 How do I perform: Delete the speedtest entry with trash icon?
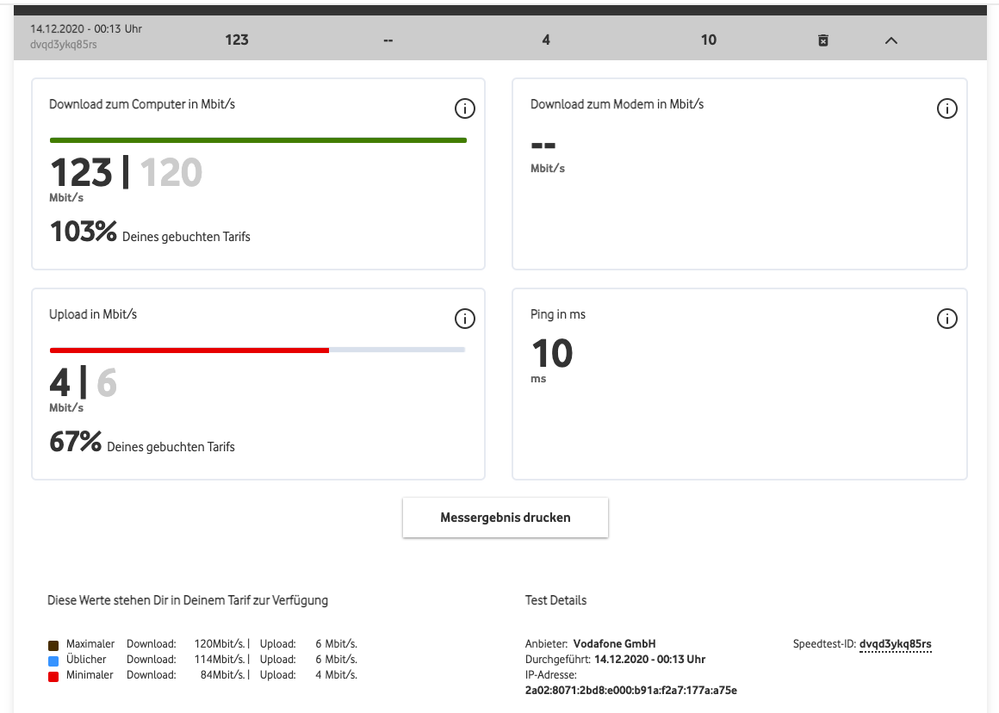point(823,40)
